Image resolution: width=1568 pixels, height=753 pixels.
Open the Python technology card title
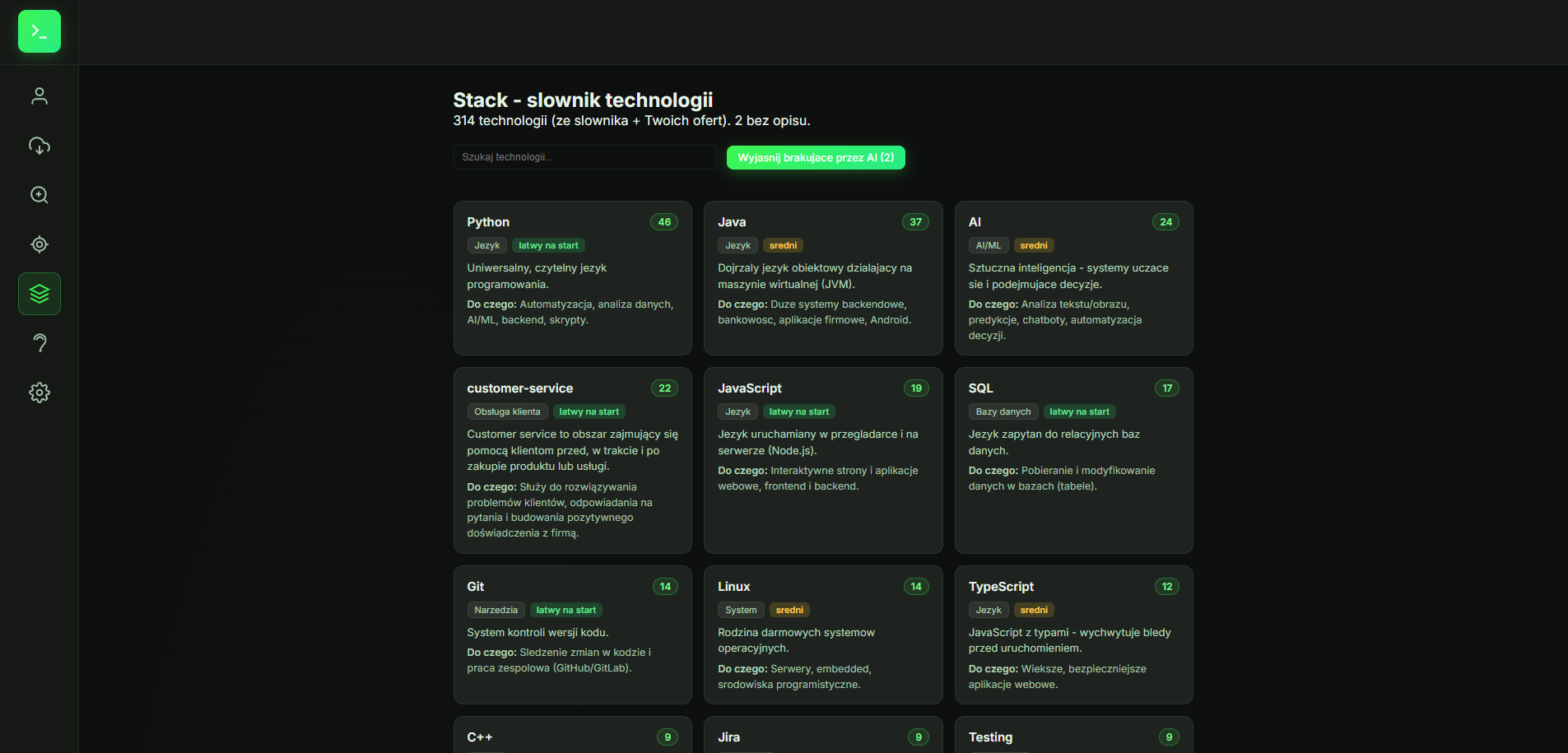coord(488,222)
